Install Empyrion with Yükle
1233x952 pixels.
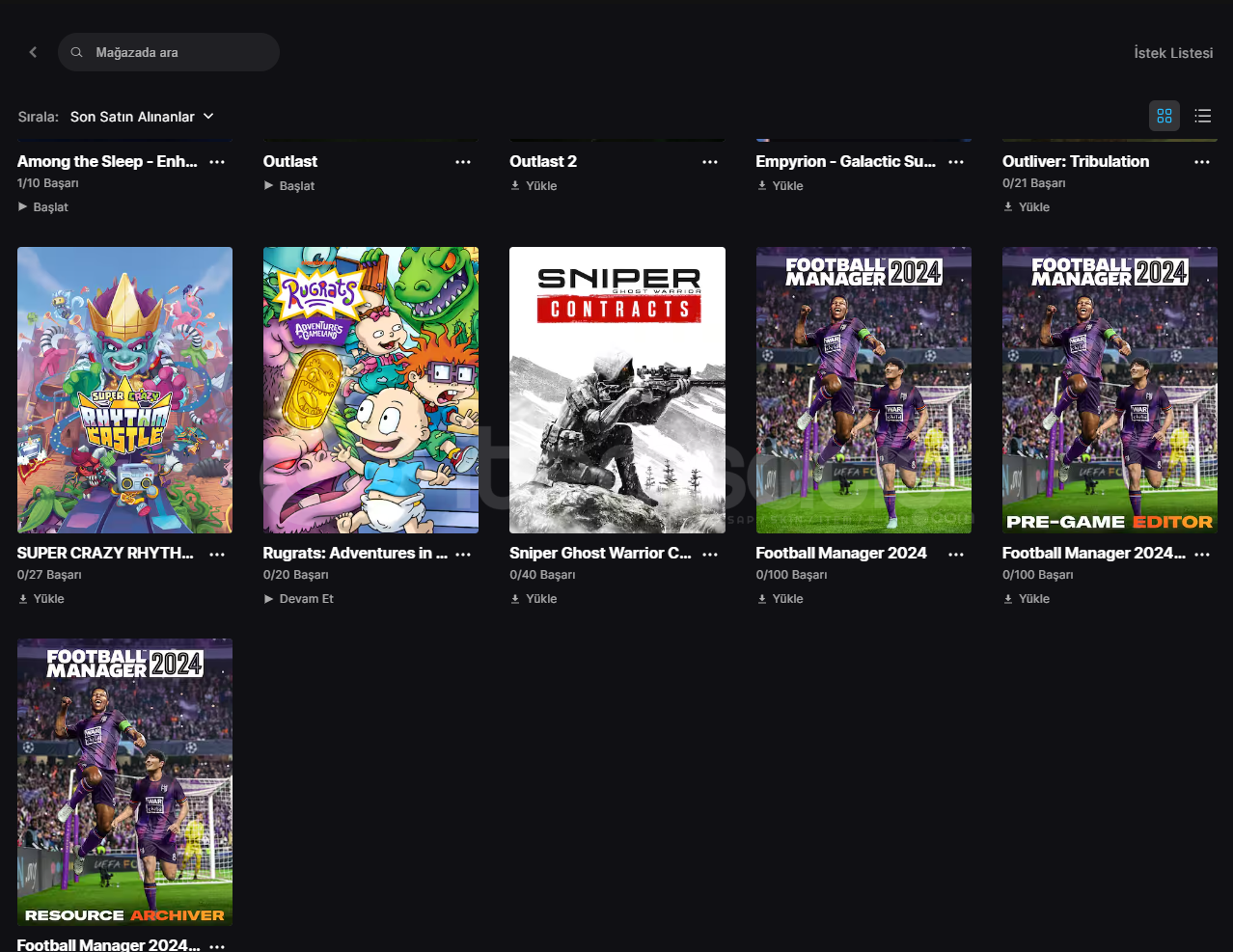click(x=780, y=185)
